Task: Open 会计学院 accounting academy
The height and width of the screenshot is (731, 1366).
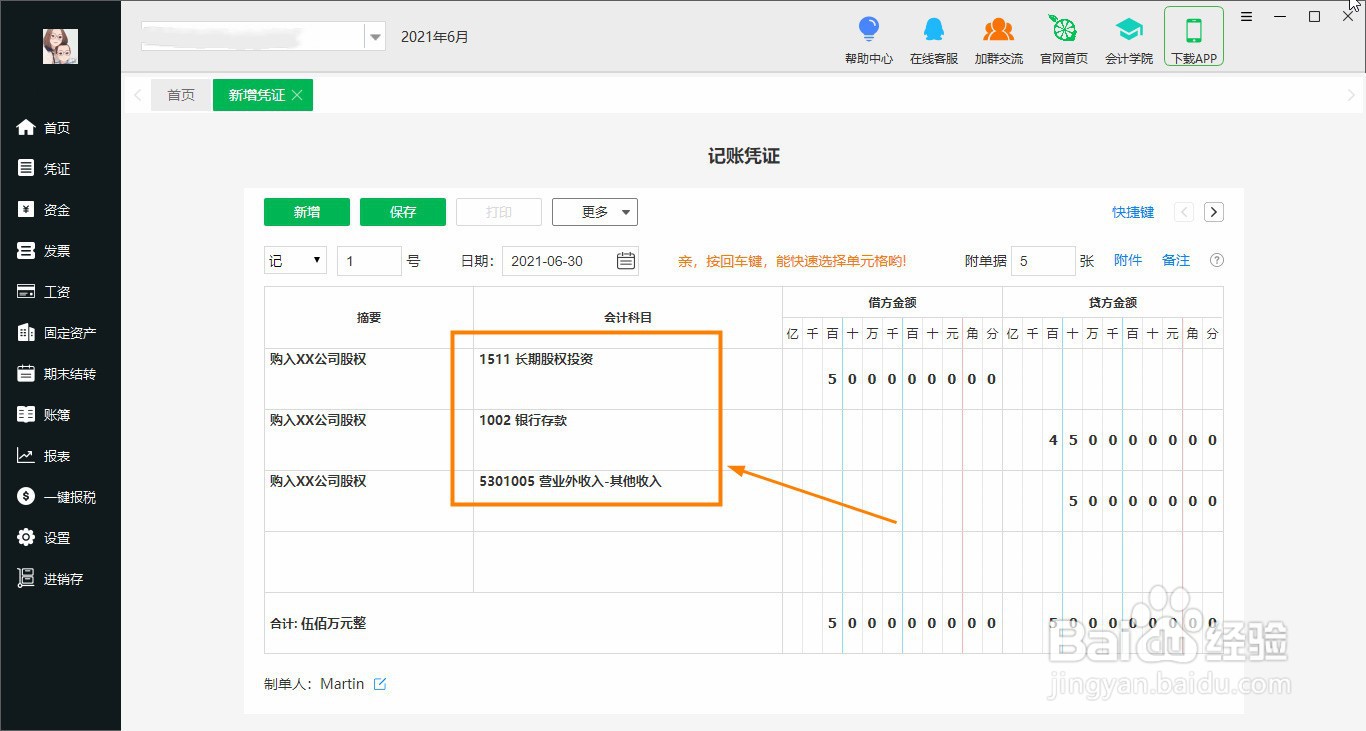Action: point(1129,38)
